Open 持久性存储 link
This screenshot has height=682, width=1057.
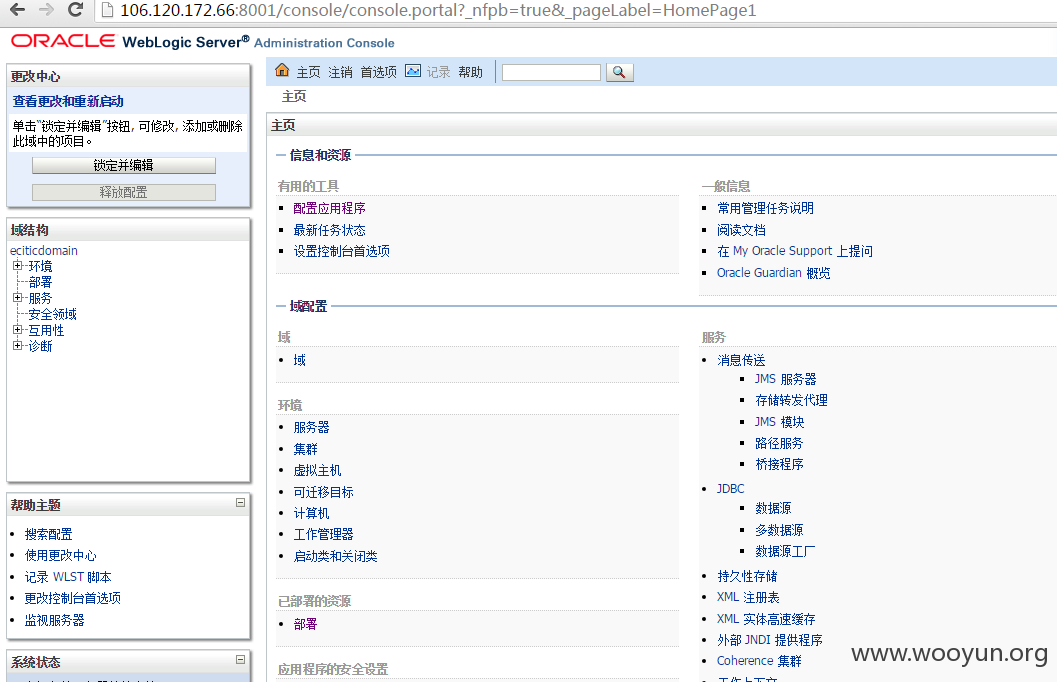[x=747, y=576]
